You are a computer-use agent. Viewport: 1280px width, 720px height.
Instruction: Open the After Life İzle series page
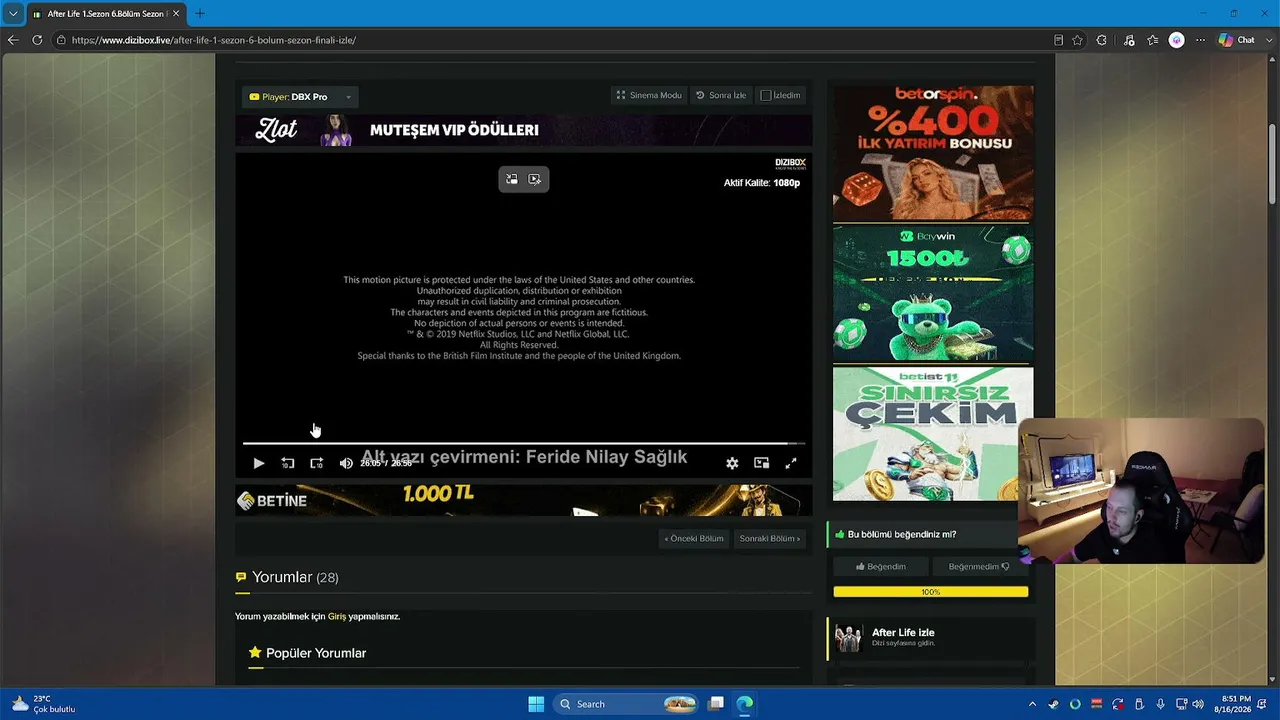(903, 633)
